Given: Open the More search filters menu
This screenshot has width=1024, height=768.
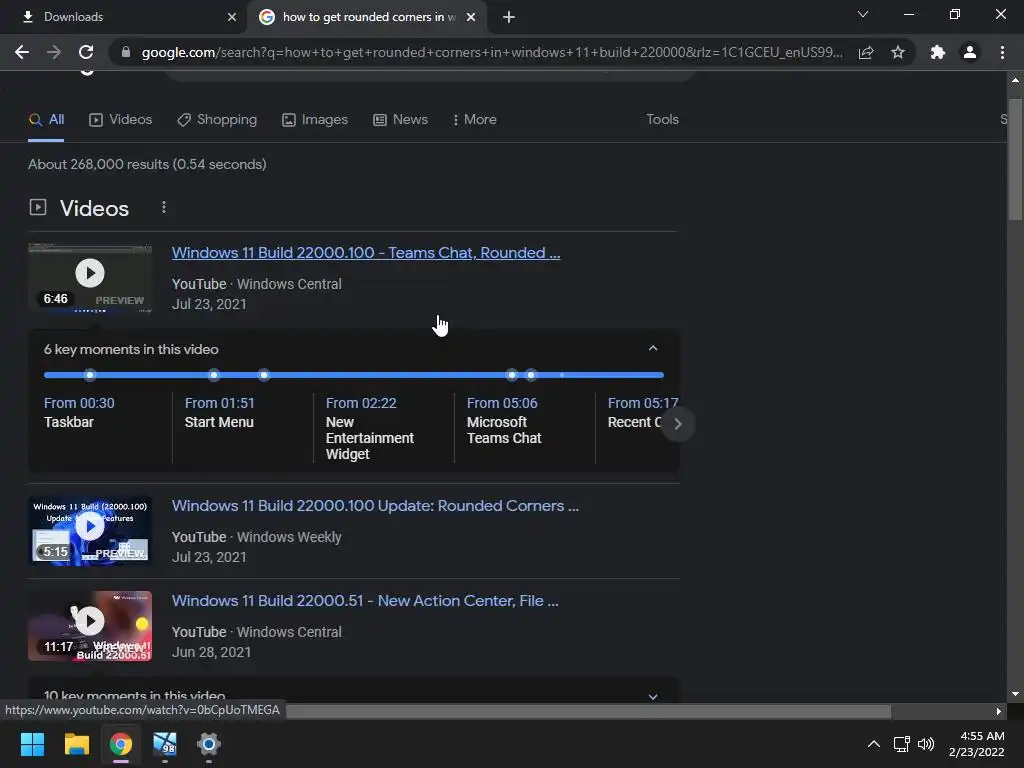Looking at the screenshot, I should point(475,120).
